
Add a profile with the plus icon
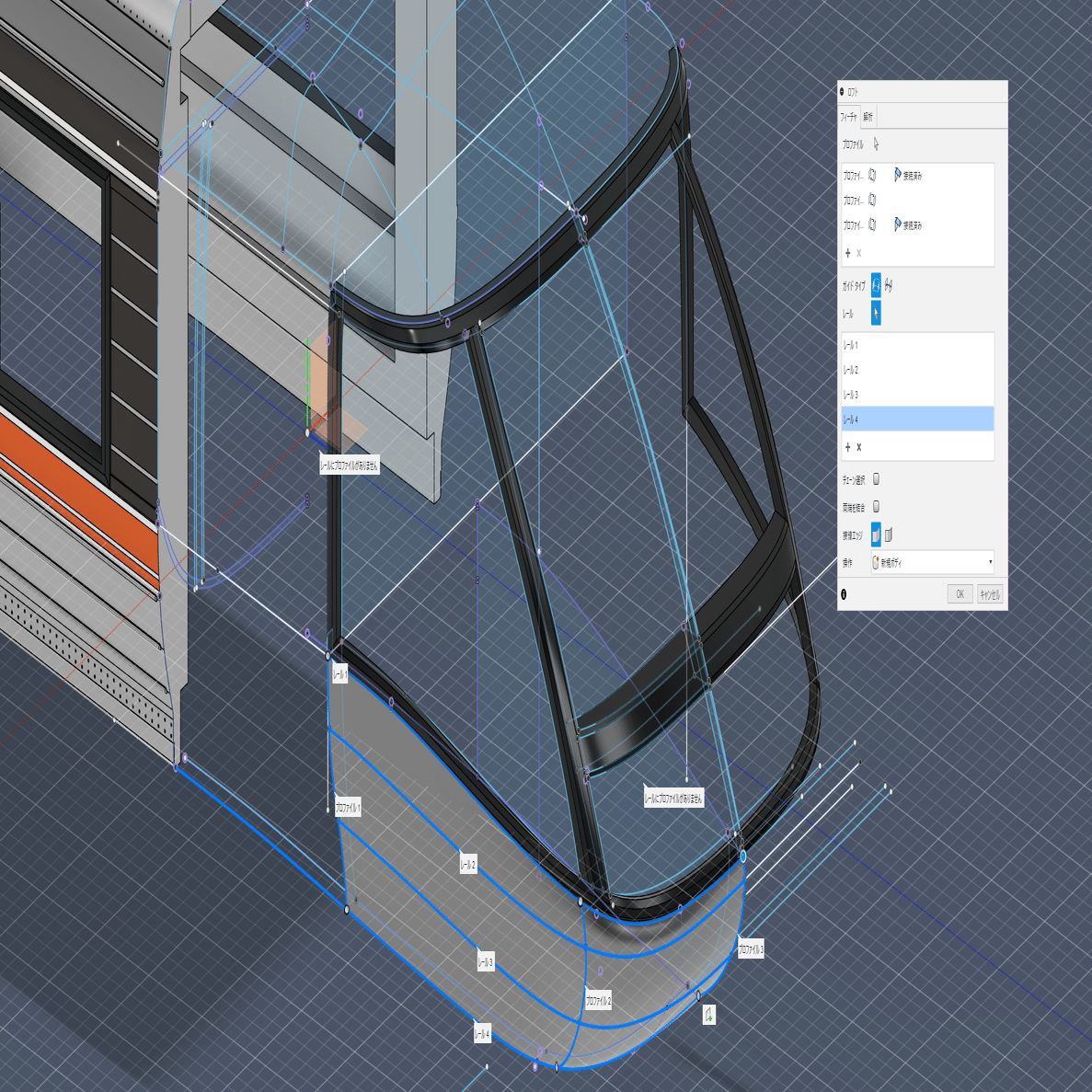point(847,253)
